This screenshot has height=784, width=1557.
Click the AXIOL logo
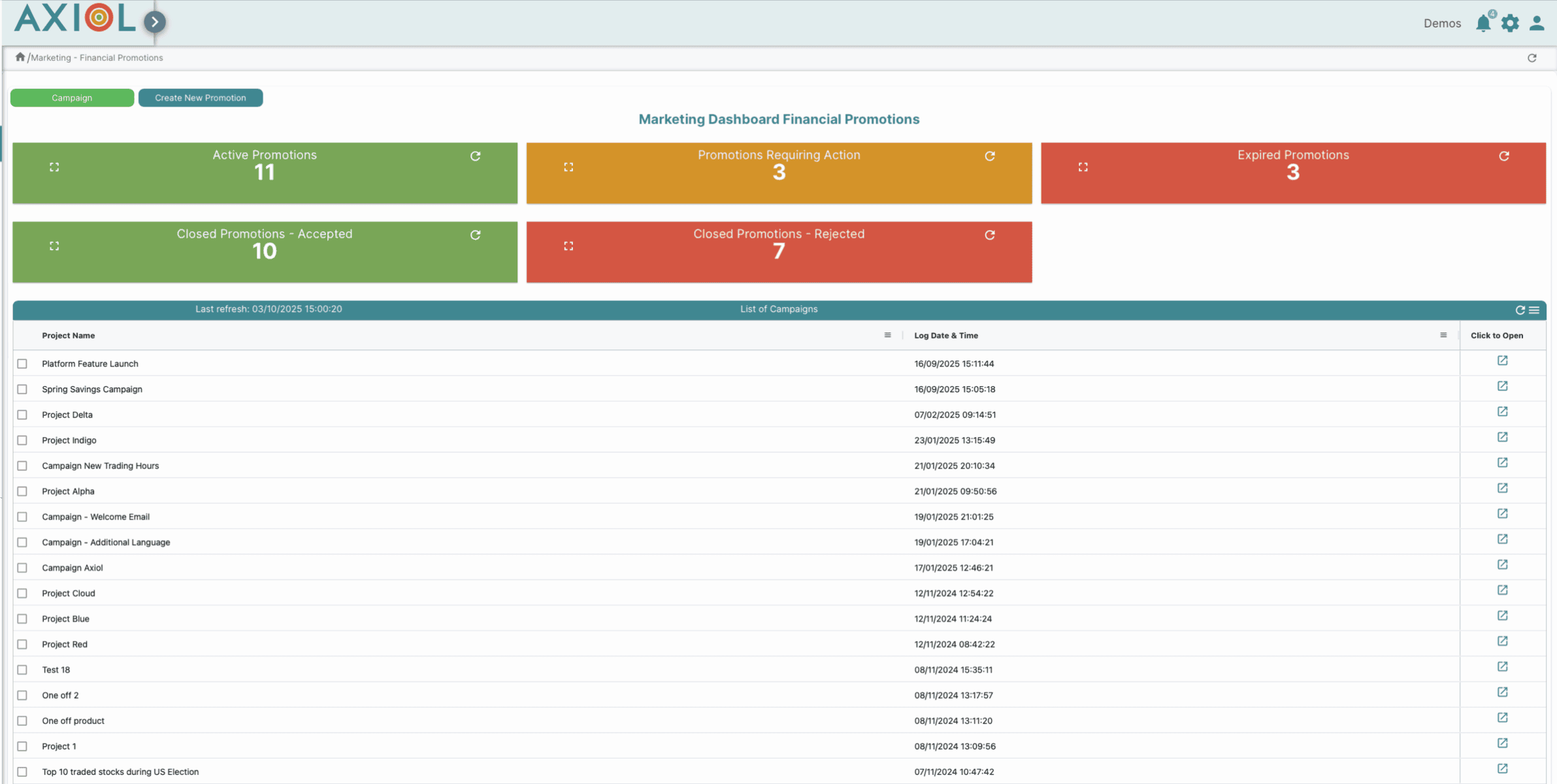point(75,18)
